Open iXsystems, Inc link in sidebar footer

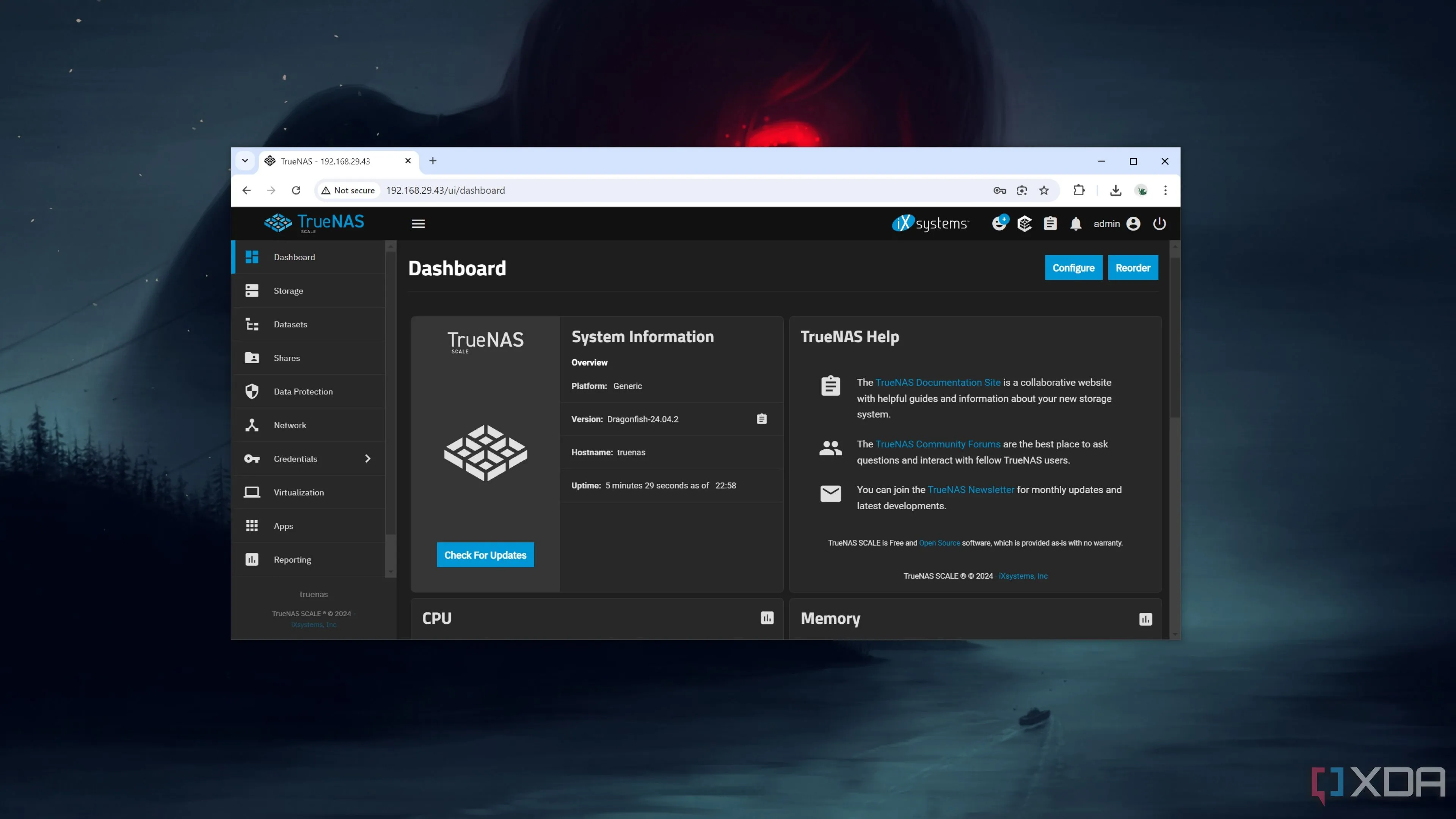(314, 624)
